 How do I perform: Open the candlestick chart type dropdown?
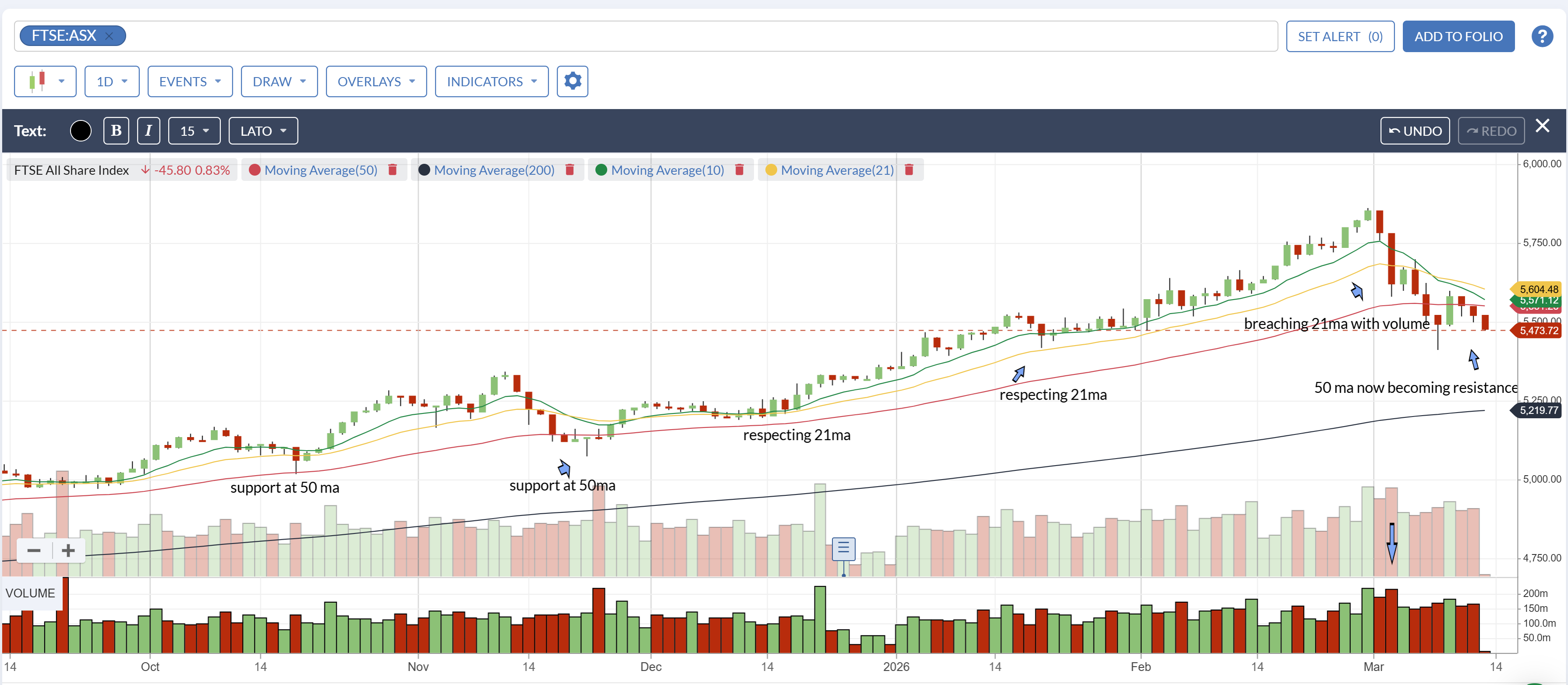click(x=45, y=81)
